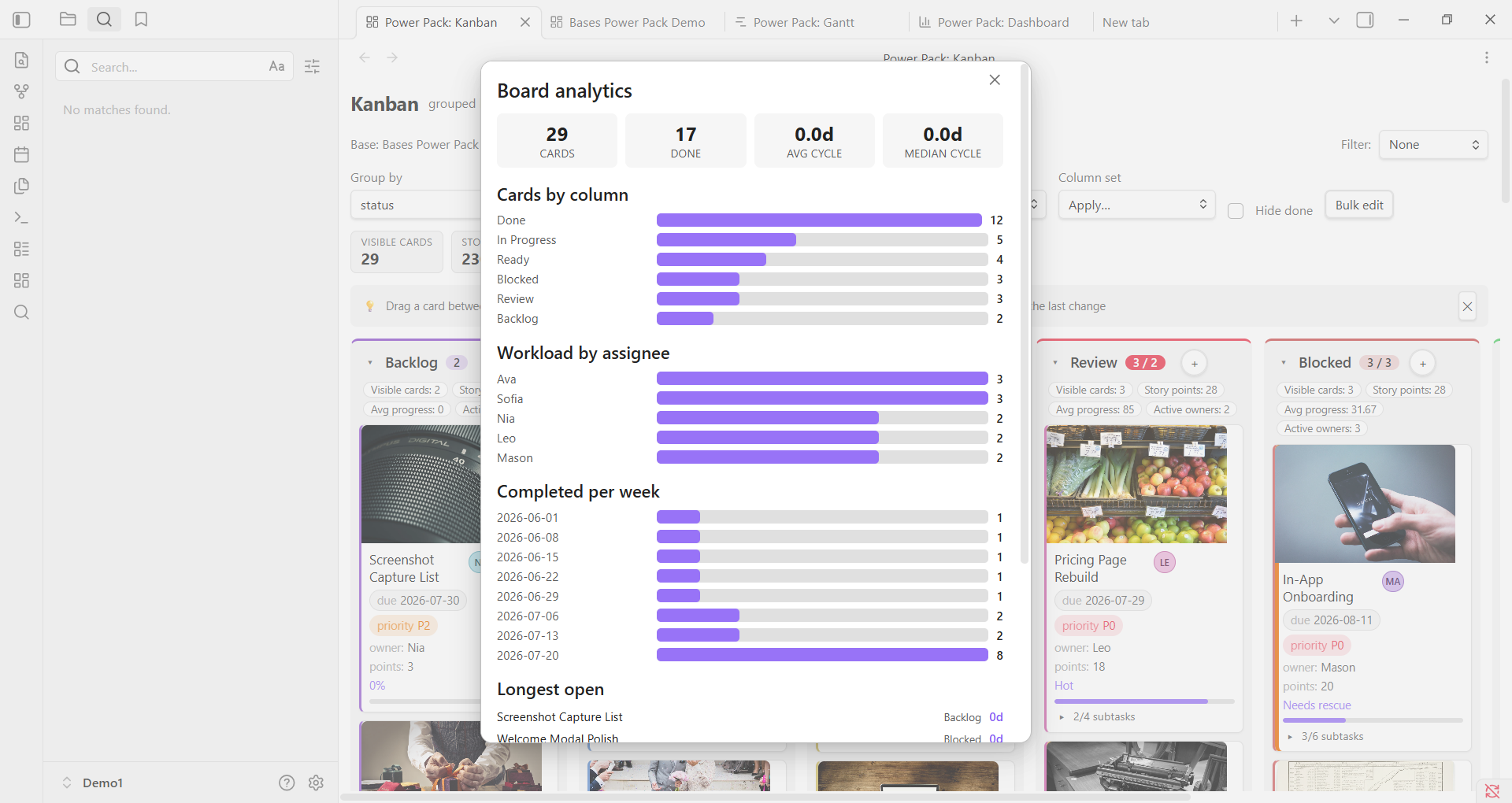
Task: Click the priority P2 tag
Action: (403, 626)
